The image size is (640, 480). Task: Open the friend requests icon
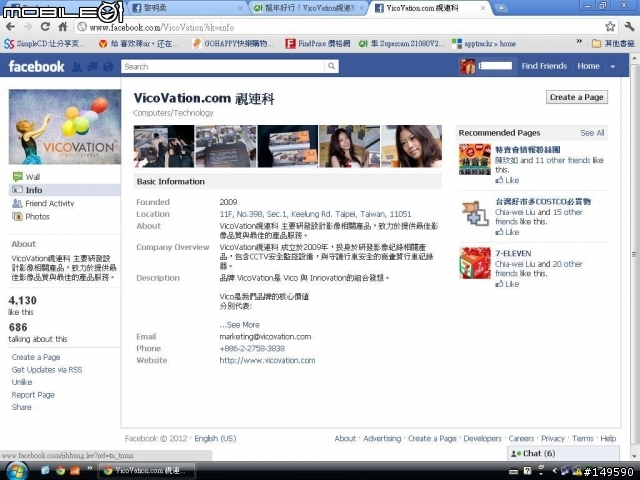coord(77,67)
